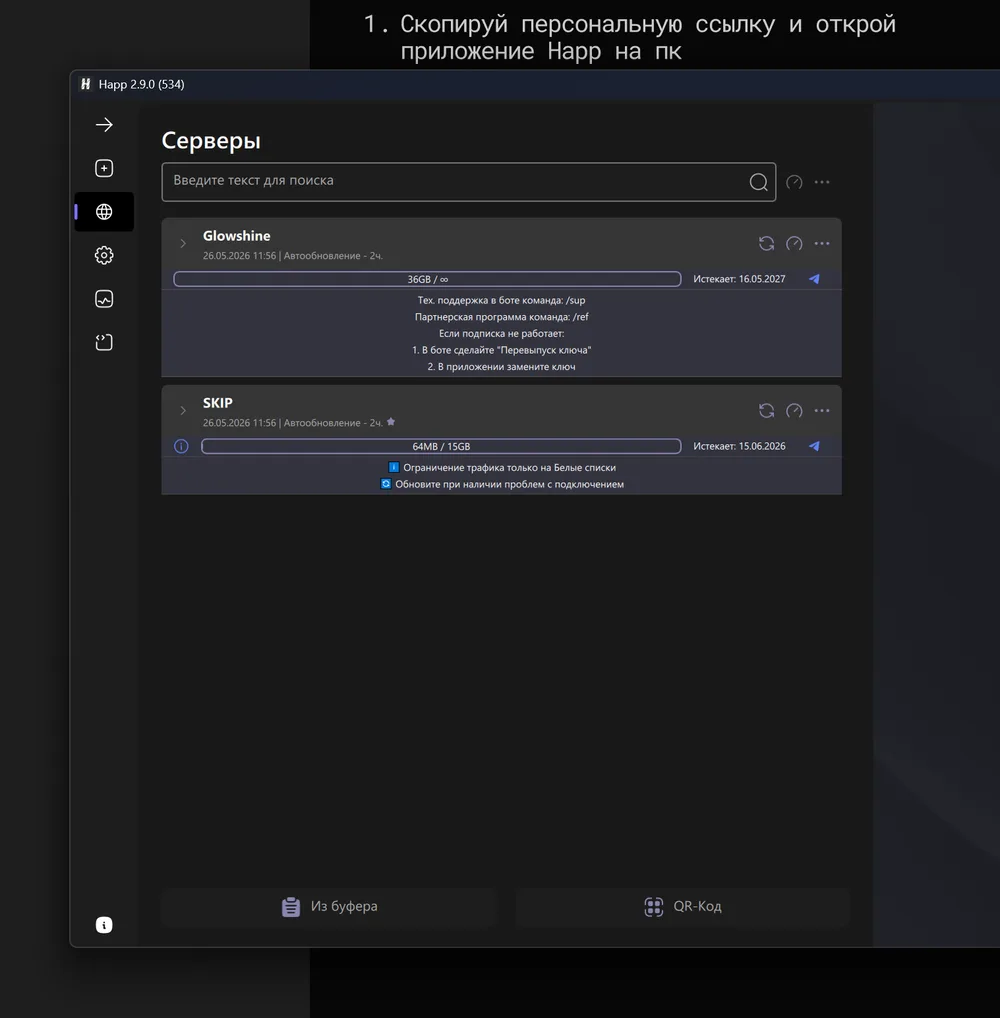Click SKIP Telegram paper-plane icon

(x=814, y=446)
